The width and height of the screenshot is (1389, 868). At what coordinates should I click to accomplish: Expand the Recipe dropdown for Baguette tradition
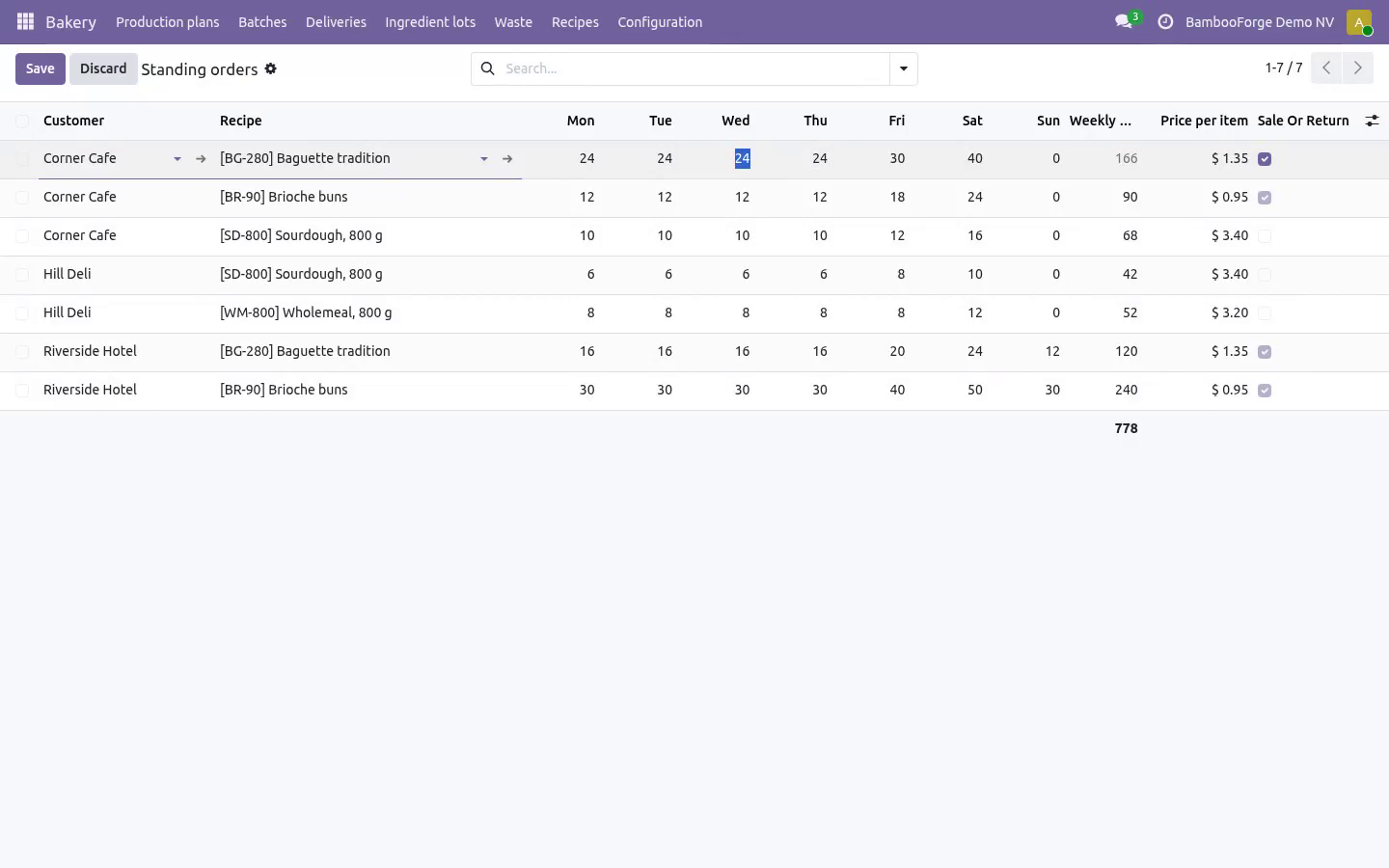484,159
